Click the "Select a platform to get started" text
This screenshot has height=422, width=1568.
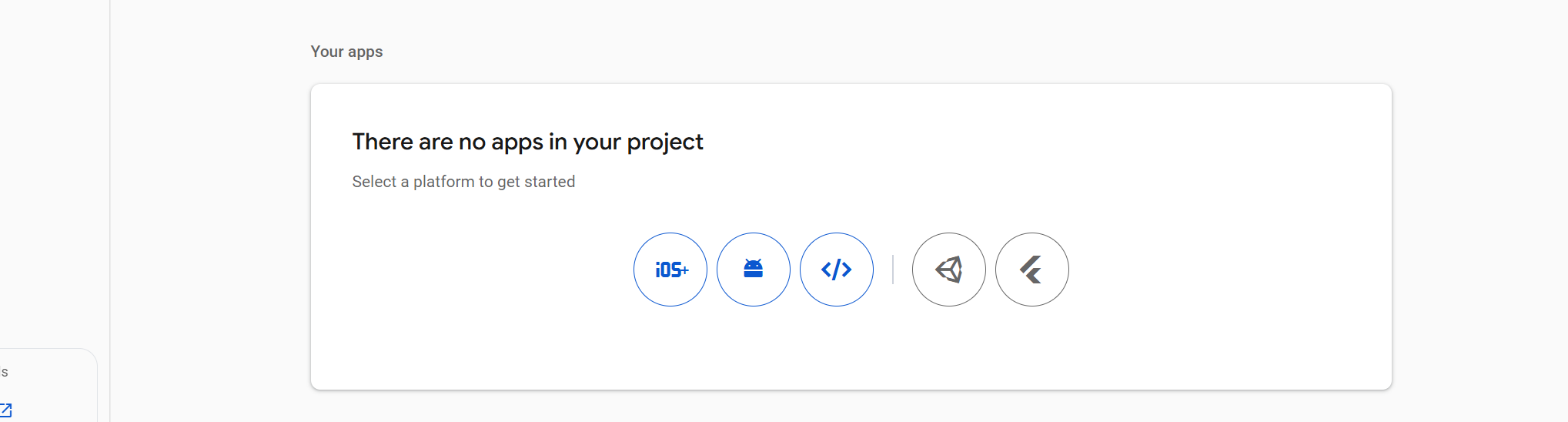[x=463, y=182]
